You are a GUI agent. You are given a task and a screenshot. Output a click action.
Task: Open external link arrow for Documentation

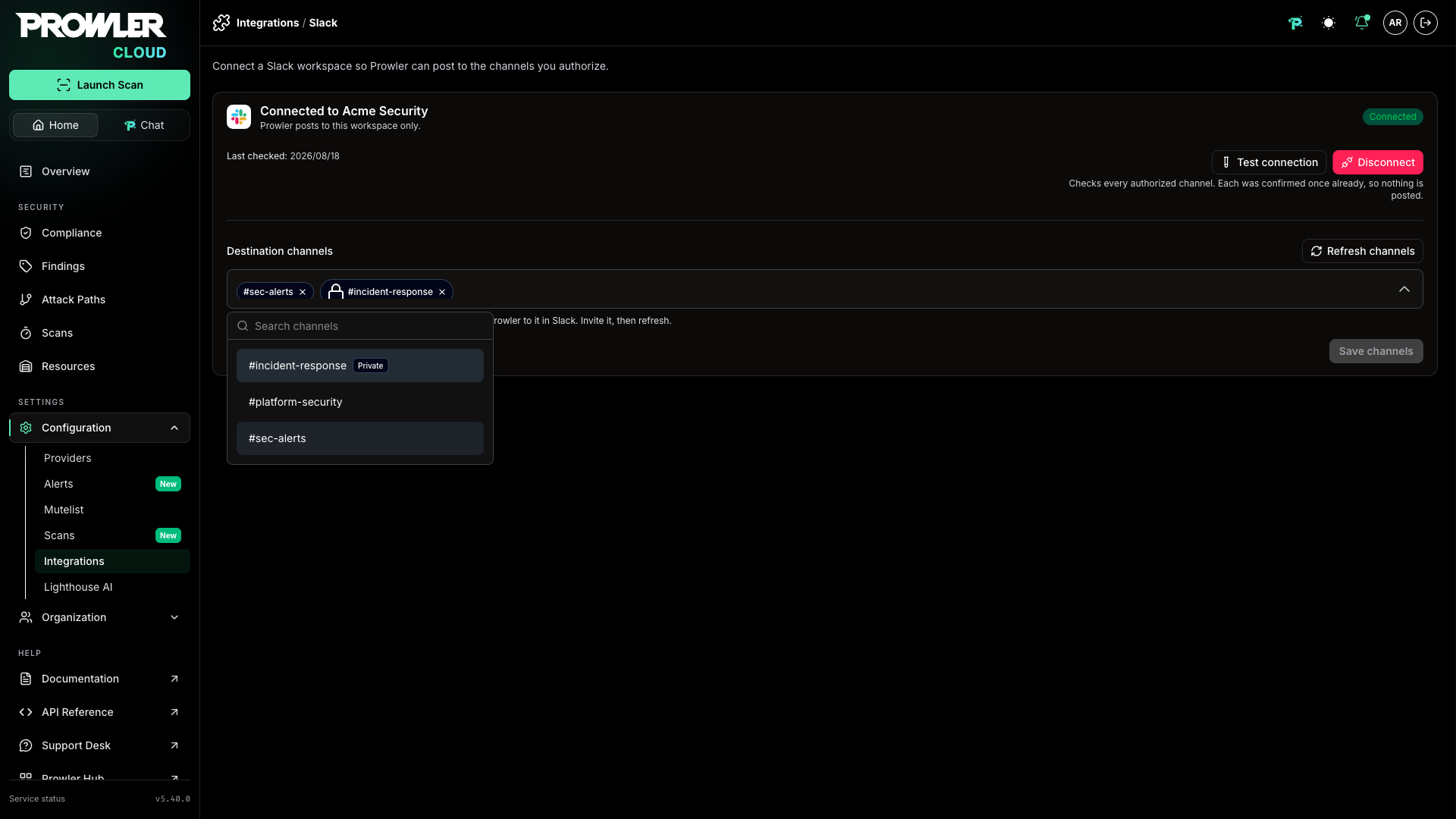coord(174,679)
